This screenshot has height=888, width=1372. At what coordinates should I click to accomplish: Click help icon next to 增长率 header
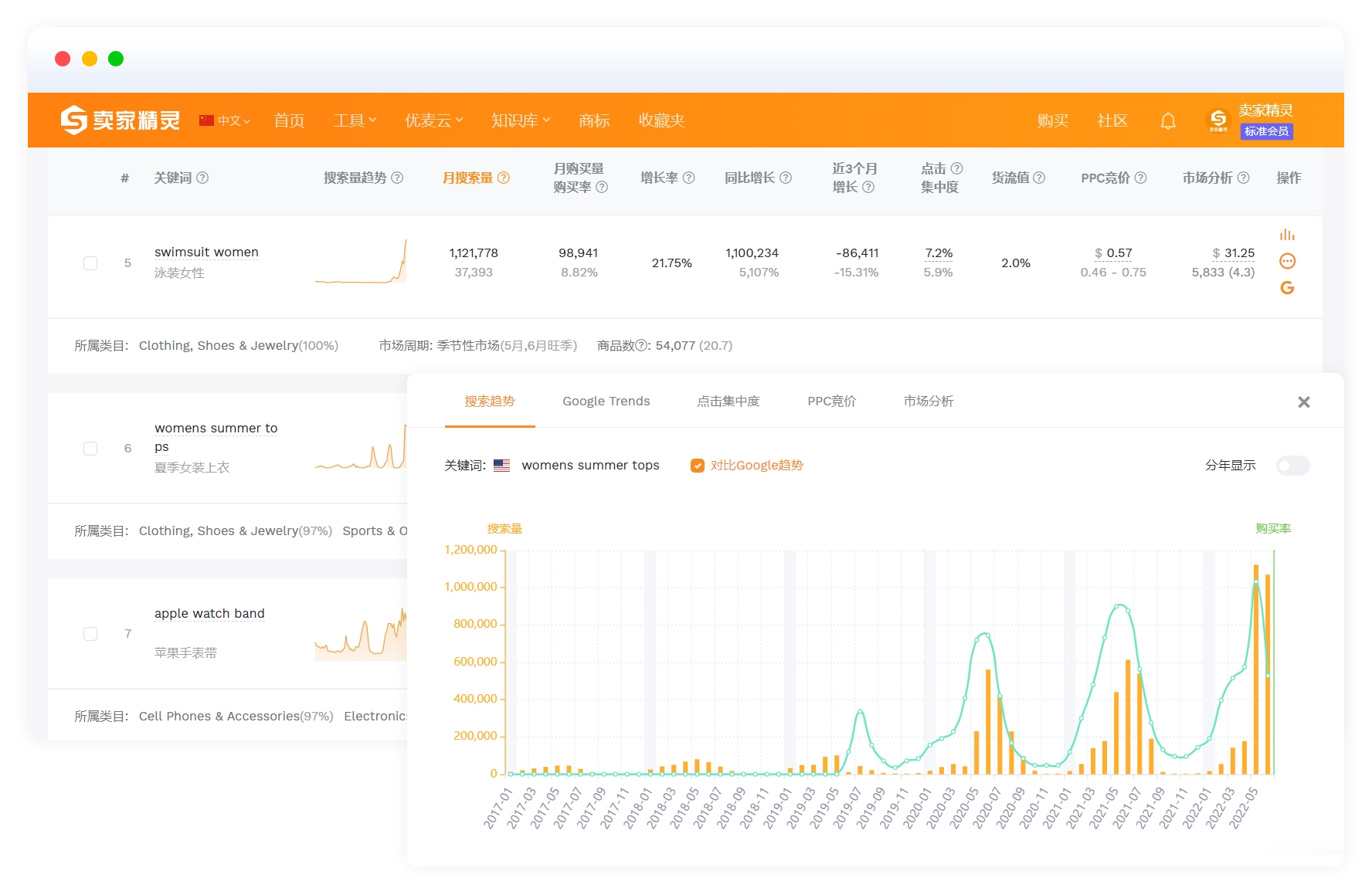point(689,178)
